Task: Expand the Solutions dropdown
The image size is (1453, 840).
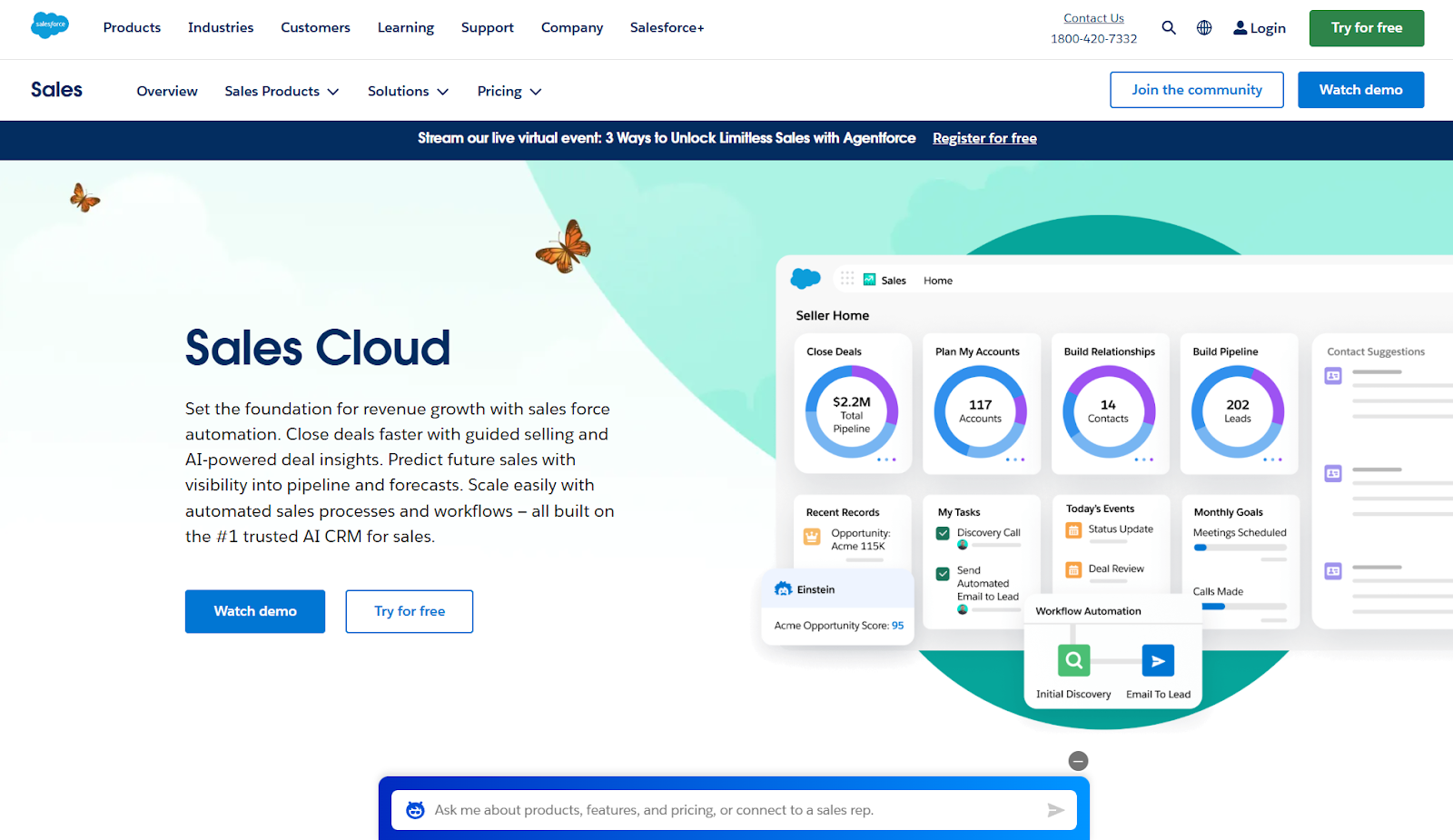Action: [408, 92]
